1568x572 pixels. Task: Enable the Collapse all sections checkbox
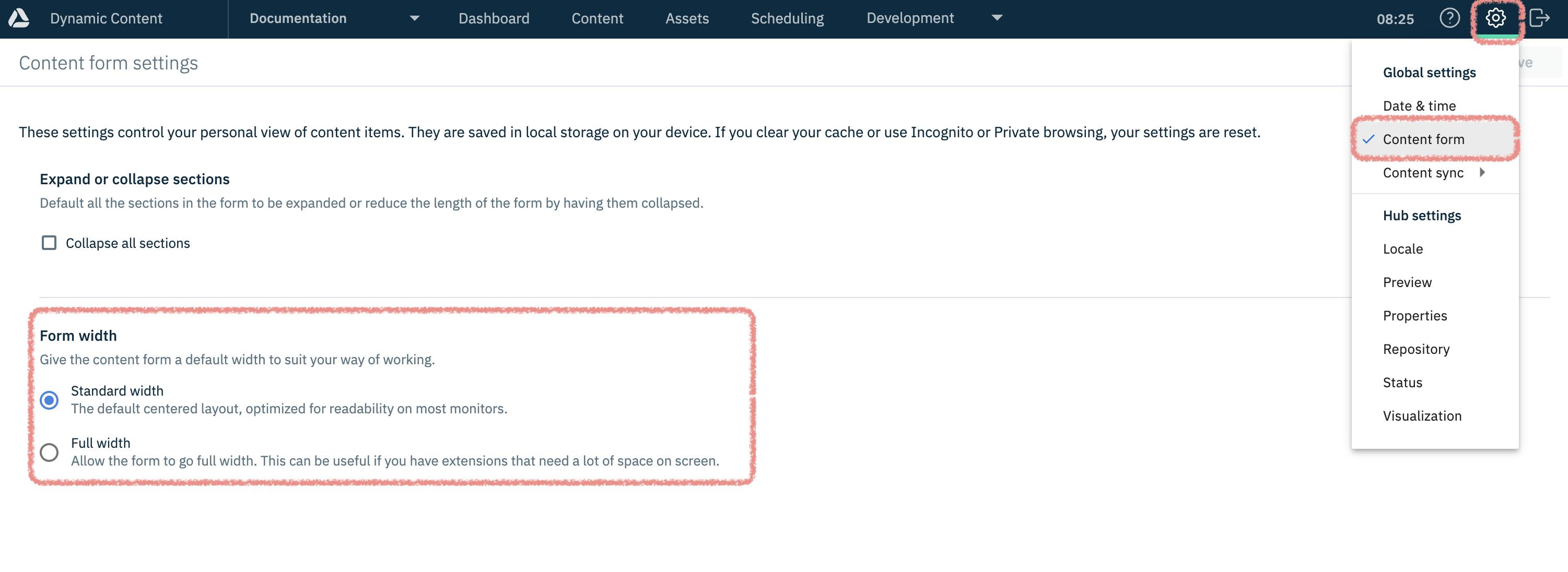point(49,243)
